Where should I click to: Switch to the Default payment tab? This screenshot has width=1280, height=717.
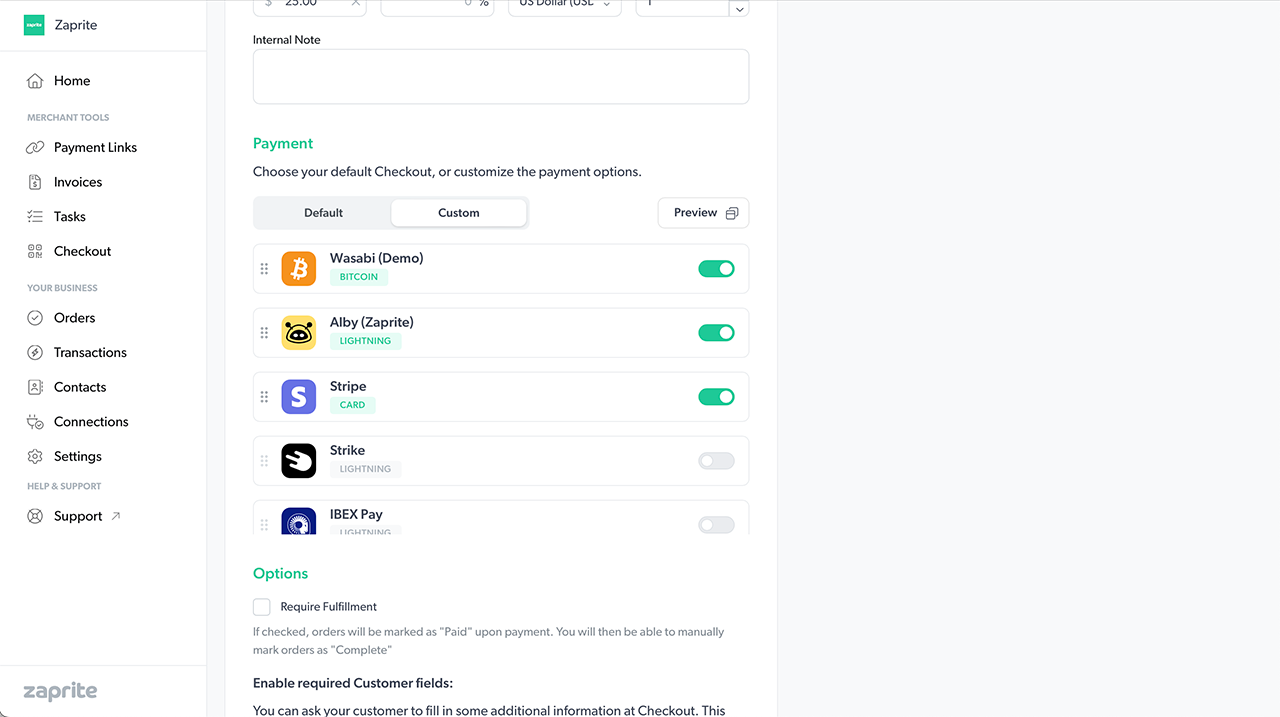point(323,213)
